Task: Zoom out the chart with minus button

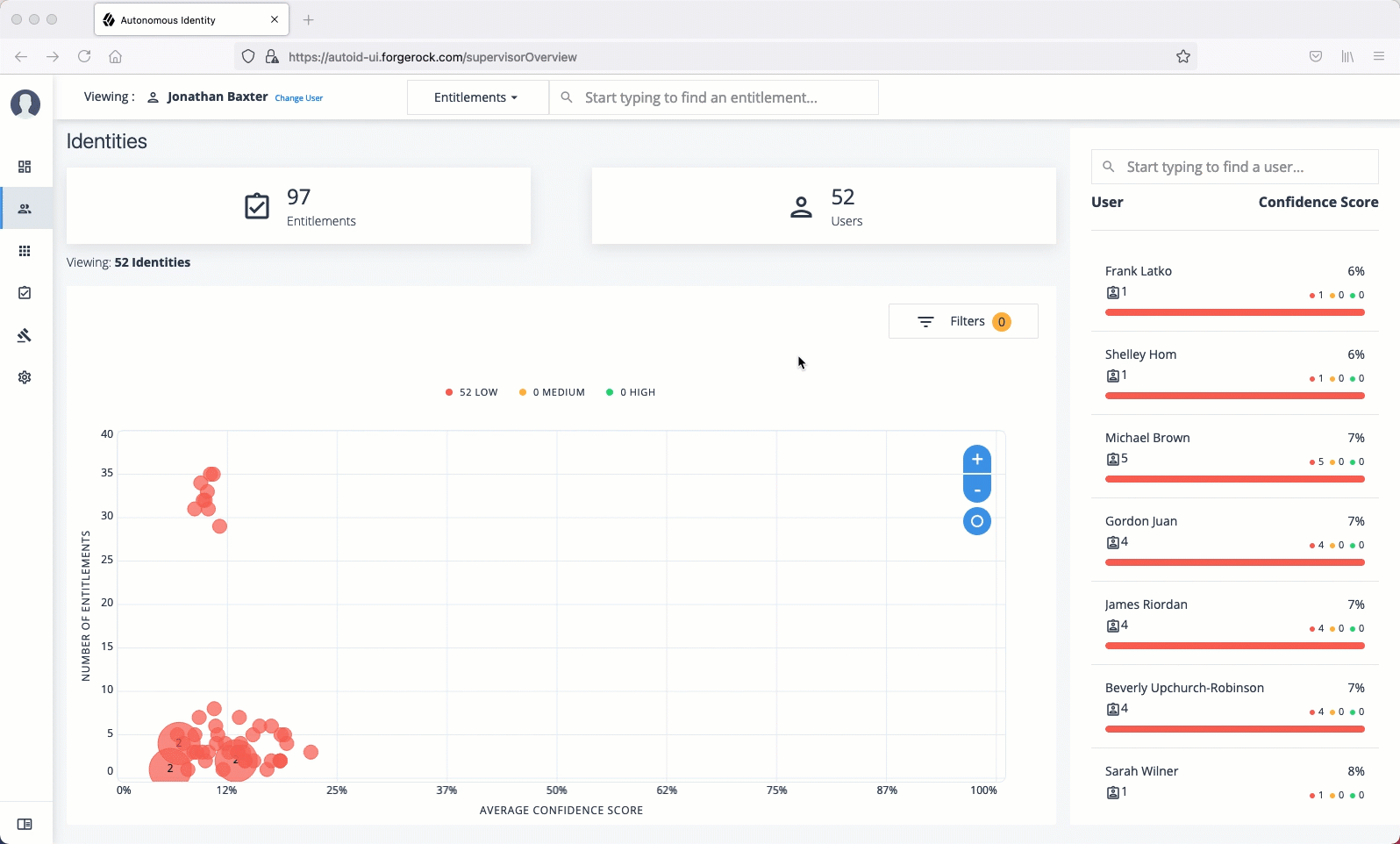Action: pyautogui.click(x=976, y=490)
